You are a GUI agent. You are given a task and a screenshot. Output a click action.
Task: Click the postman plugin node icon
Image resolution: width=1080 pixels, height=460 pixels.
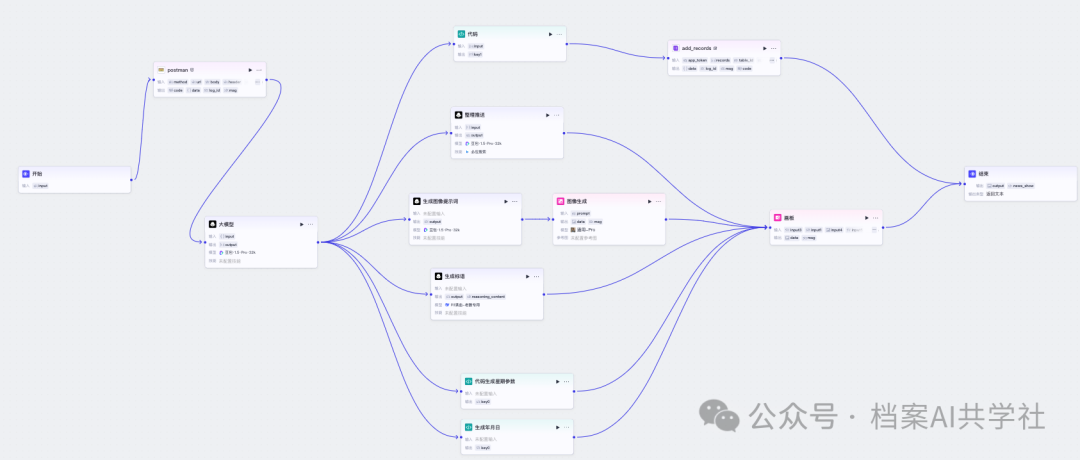pyautogui.click(x=160, y=70)
